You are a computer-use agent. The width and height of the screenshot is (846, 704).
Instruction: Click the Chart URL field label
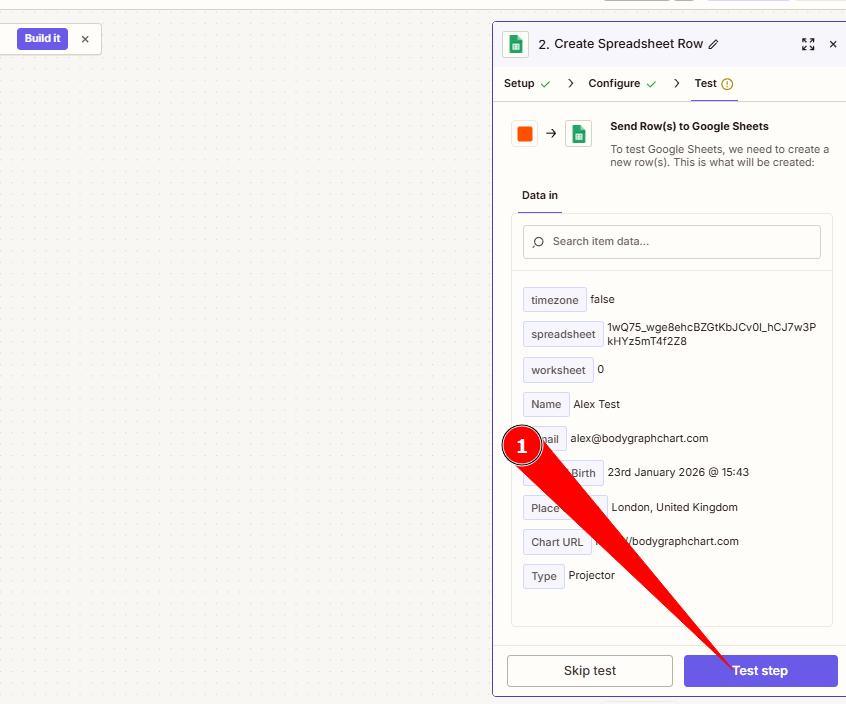click(x=557, y=542)
